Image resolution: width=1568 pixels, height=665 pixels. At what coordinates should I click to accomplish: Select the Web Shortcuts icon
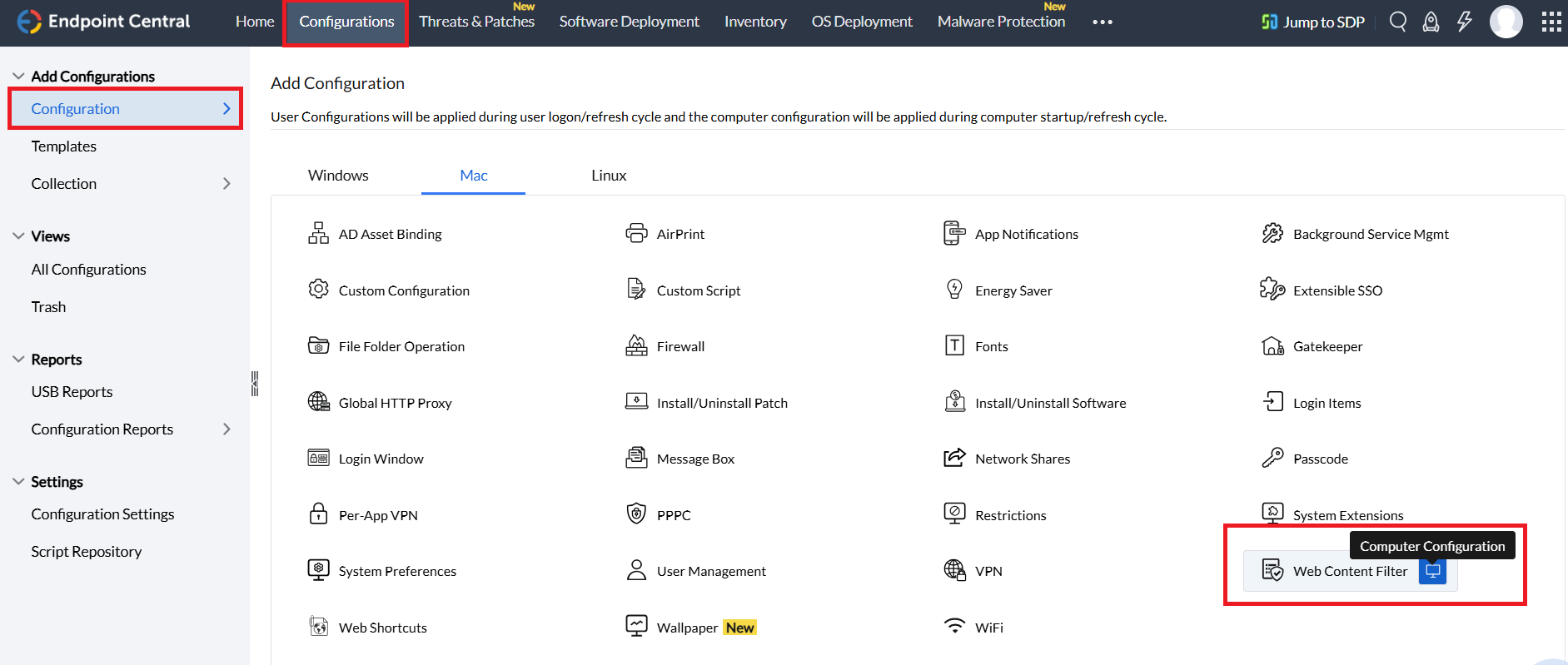click(x=318, y=626)
